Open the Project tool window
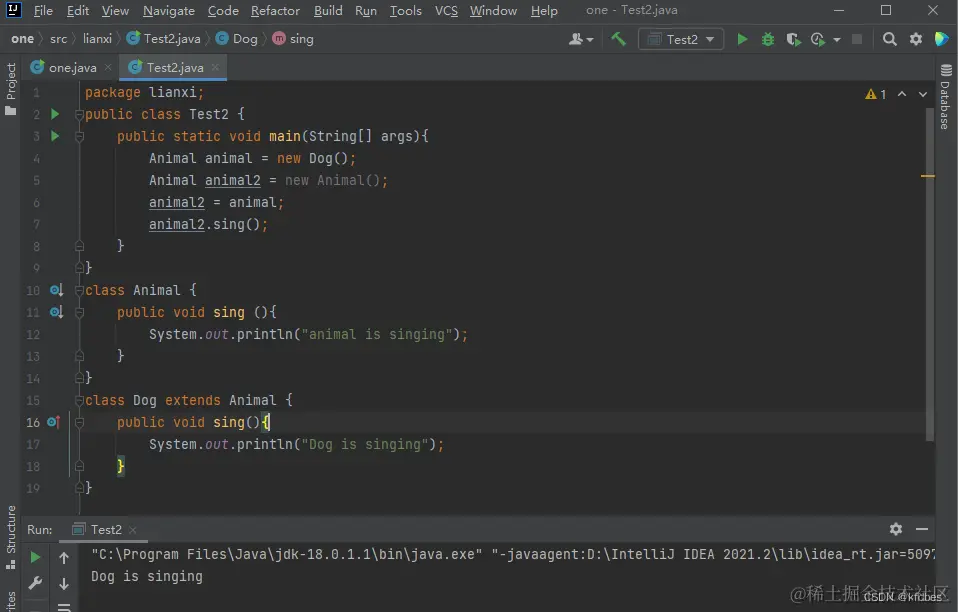 click(10, 89)
